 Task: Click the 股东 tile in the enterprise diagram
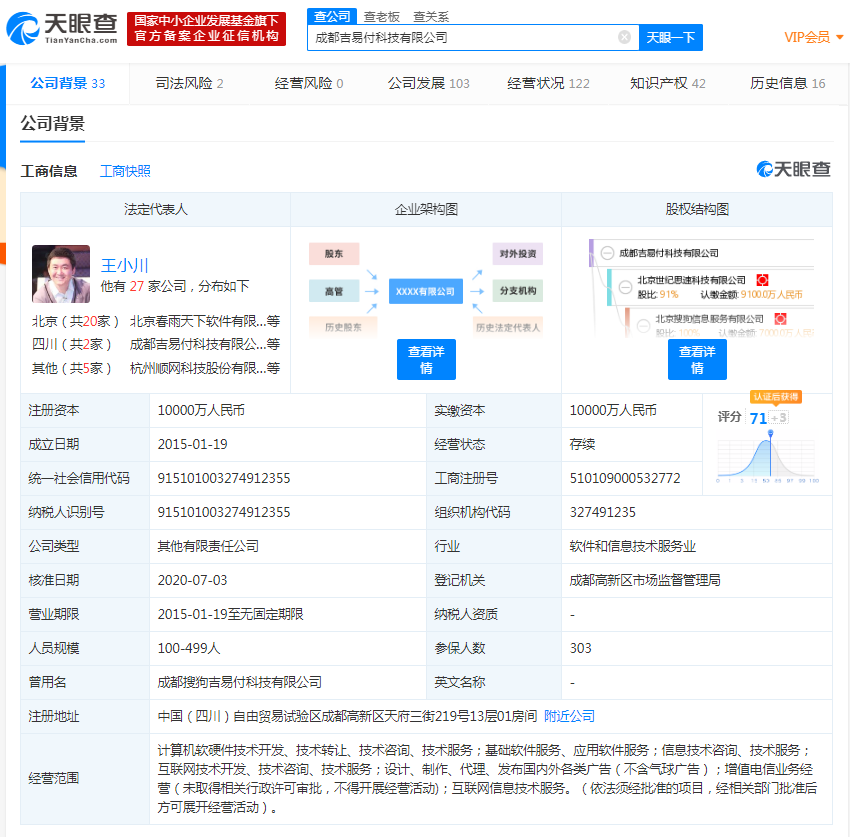point(333,254)
